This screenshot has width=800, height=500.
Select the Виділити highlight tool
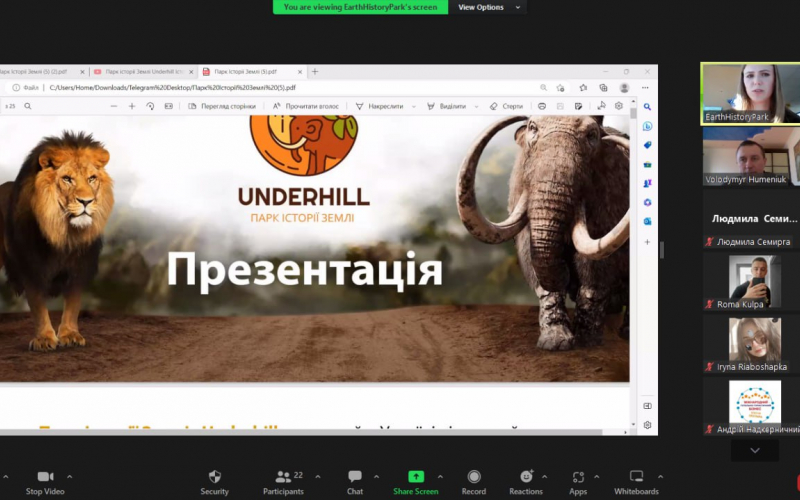coord(446,106)
